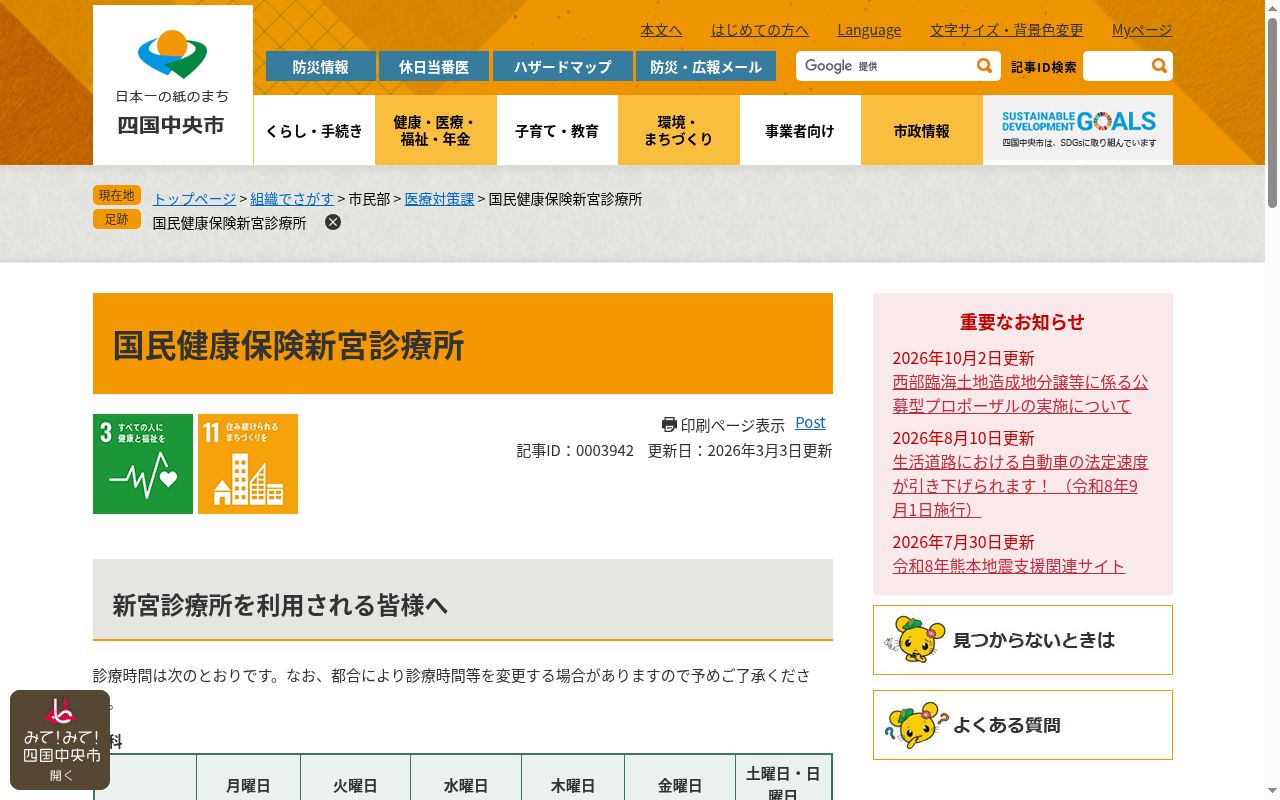Click the よくある質問 mascot button
Image resolution: width=1280 pixels, height=800 pixels.
pos(1023,725)
